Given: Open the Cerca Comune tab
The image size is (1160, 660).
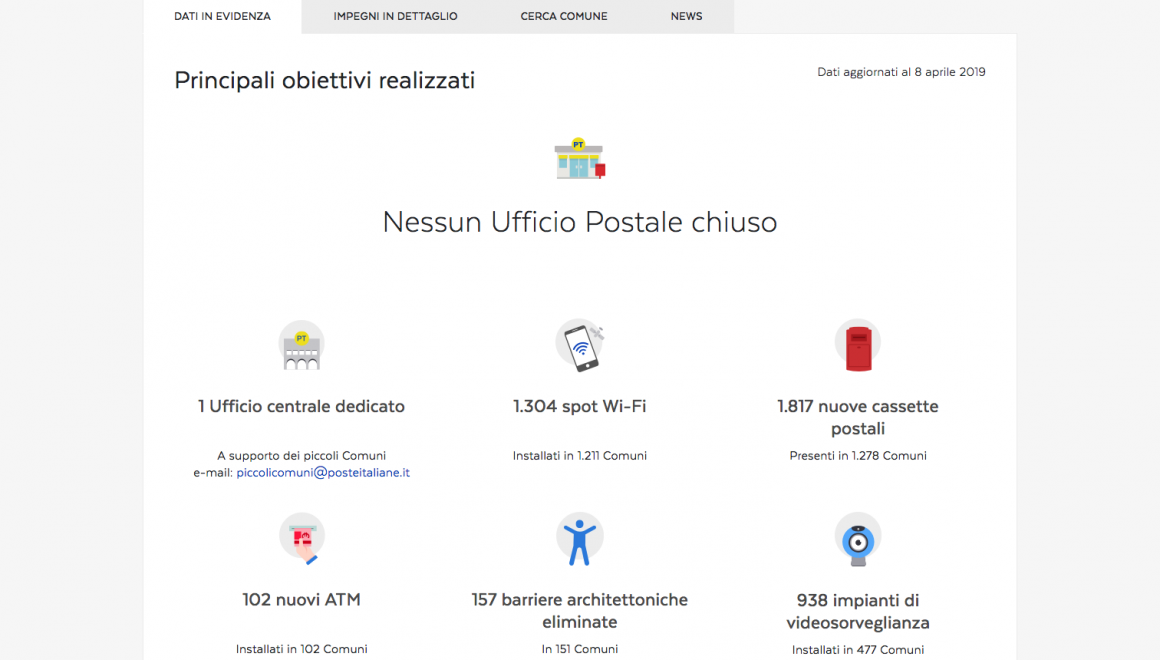Looking at the screenshot, I should (x=564, y=16).
